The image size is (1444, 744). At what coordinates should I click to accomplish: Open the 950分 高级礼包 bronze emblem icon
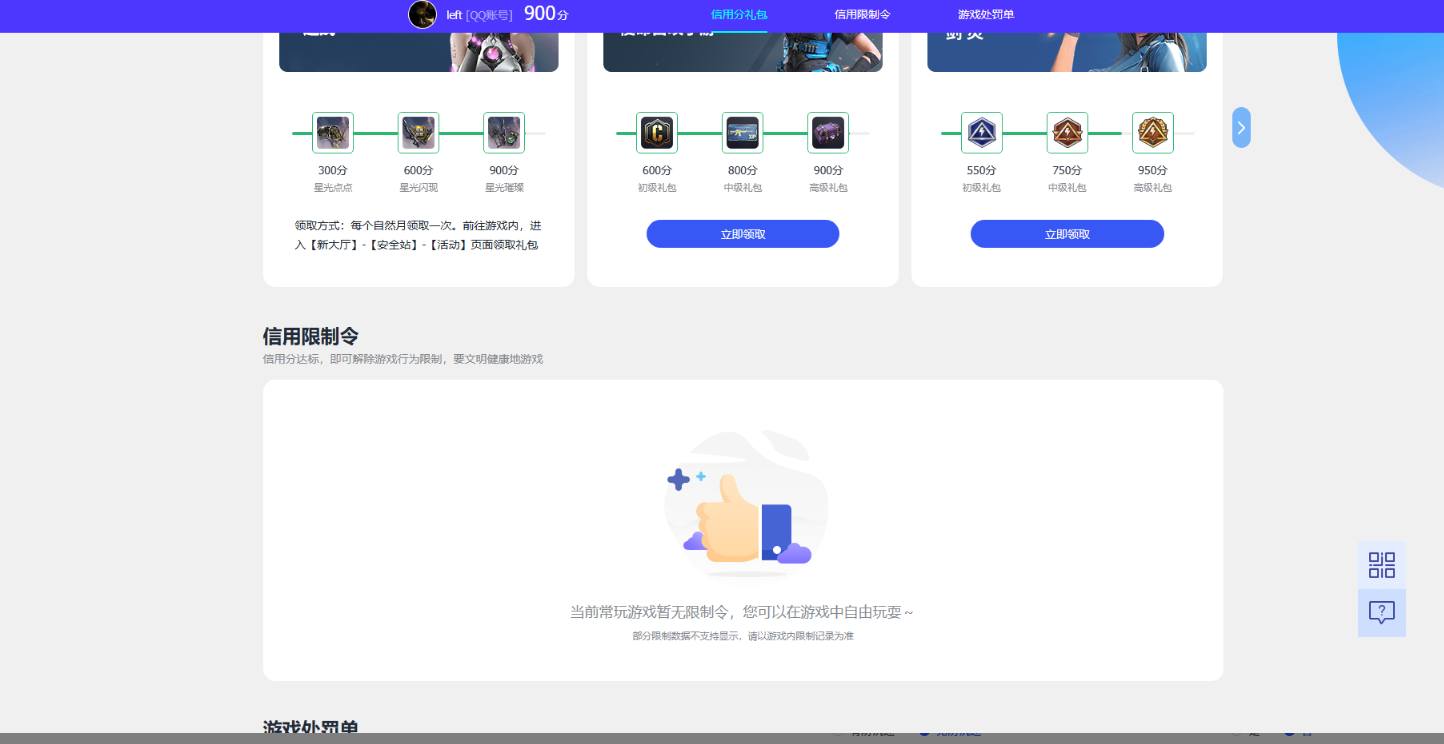pos(1153,133)
